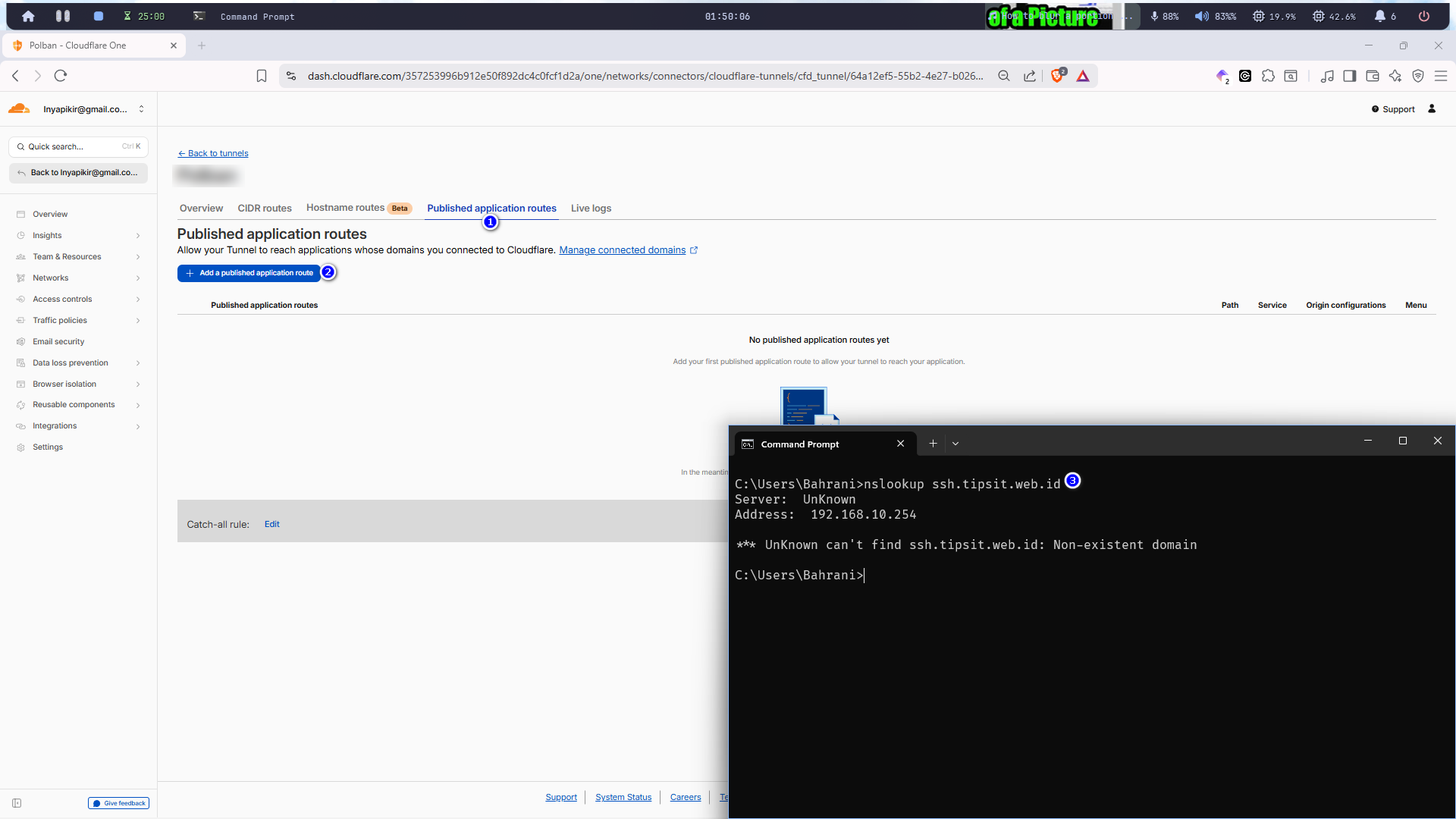Click the notifications bell in top bar
The height and width of the screenshot is (819, 1456).
coord(1380,16)
